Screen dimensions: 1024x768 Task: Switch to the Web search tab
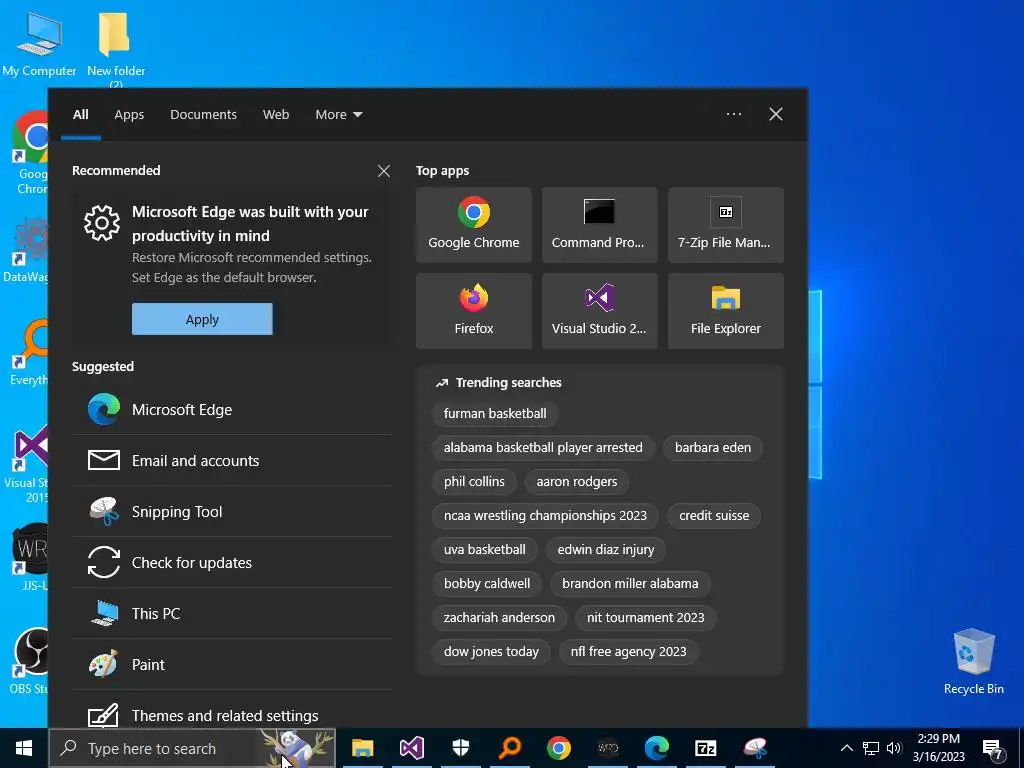click(x=276, y=114)
